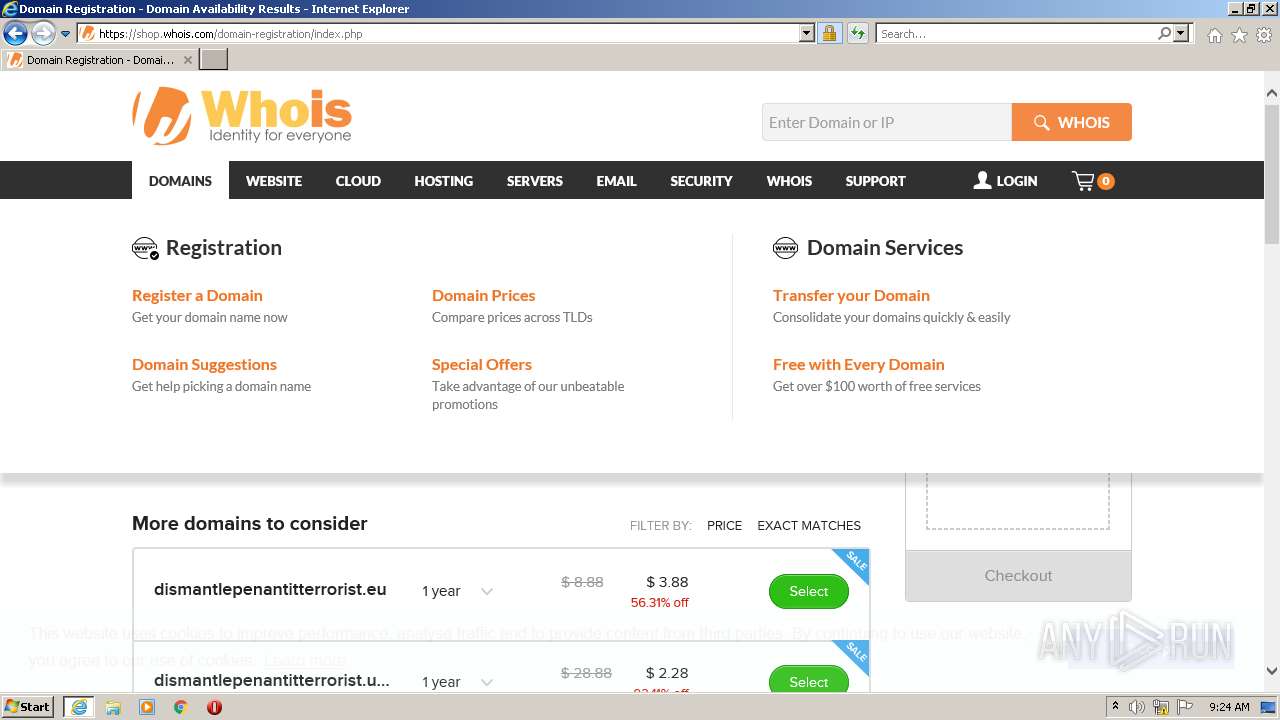Click the user LOGIN icon
This screenshot has height=720, width=1280.
(982, 180)
